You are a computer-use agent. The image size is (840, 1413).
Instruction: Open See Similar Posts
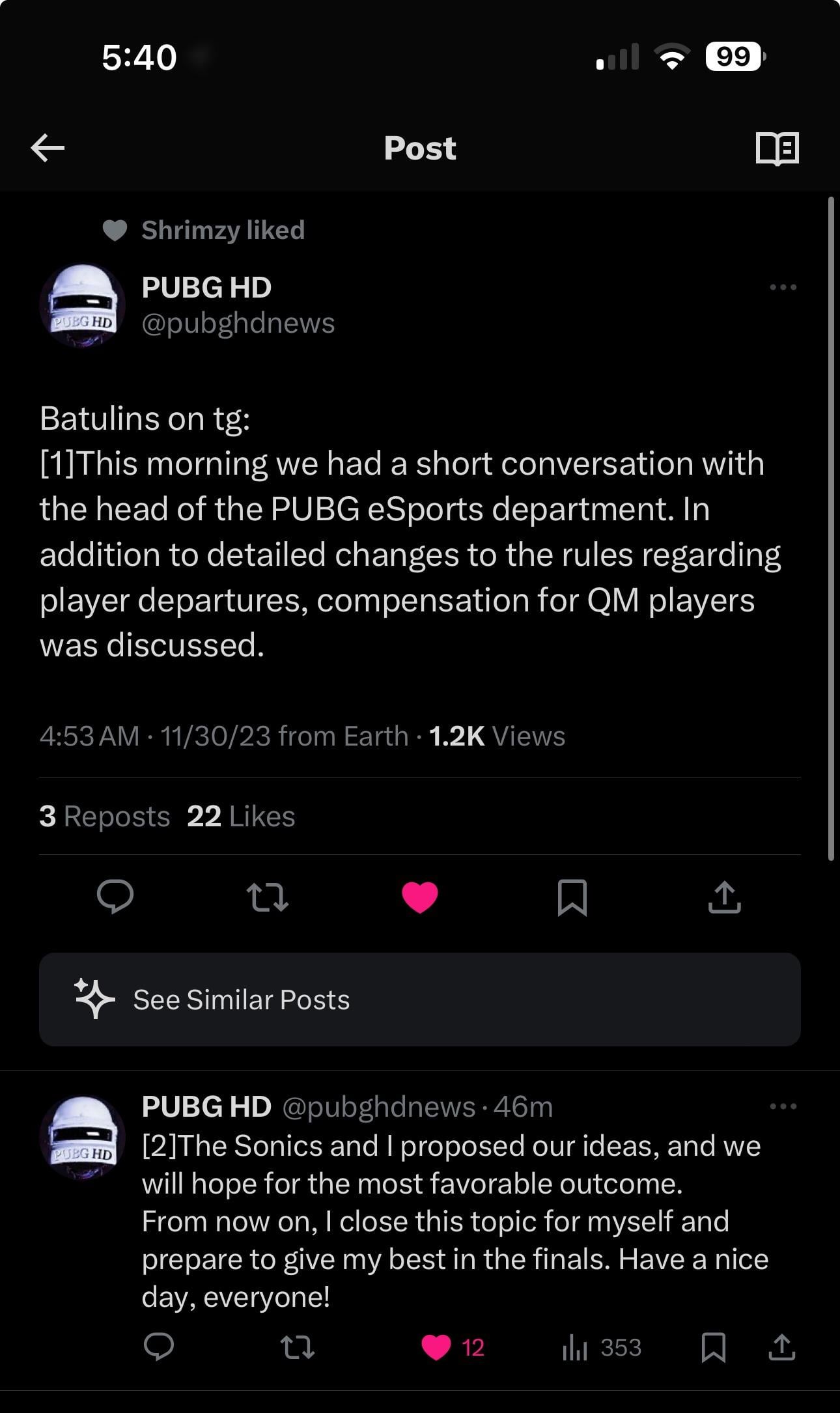419,1000
